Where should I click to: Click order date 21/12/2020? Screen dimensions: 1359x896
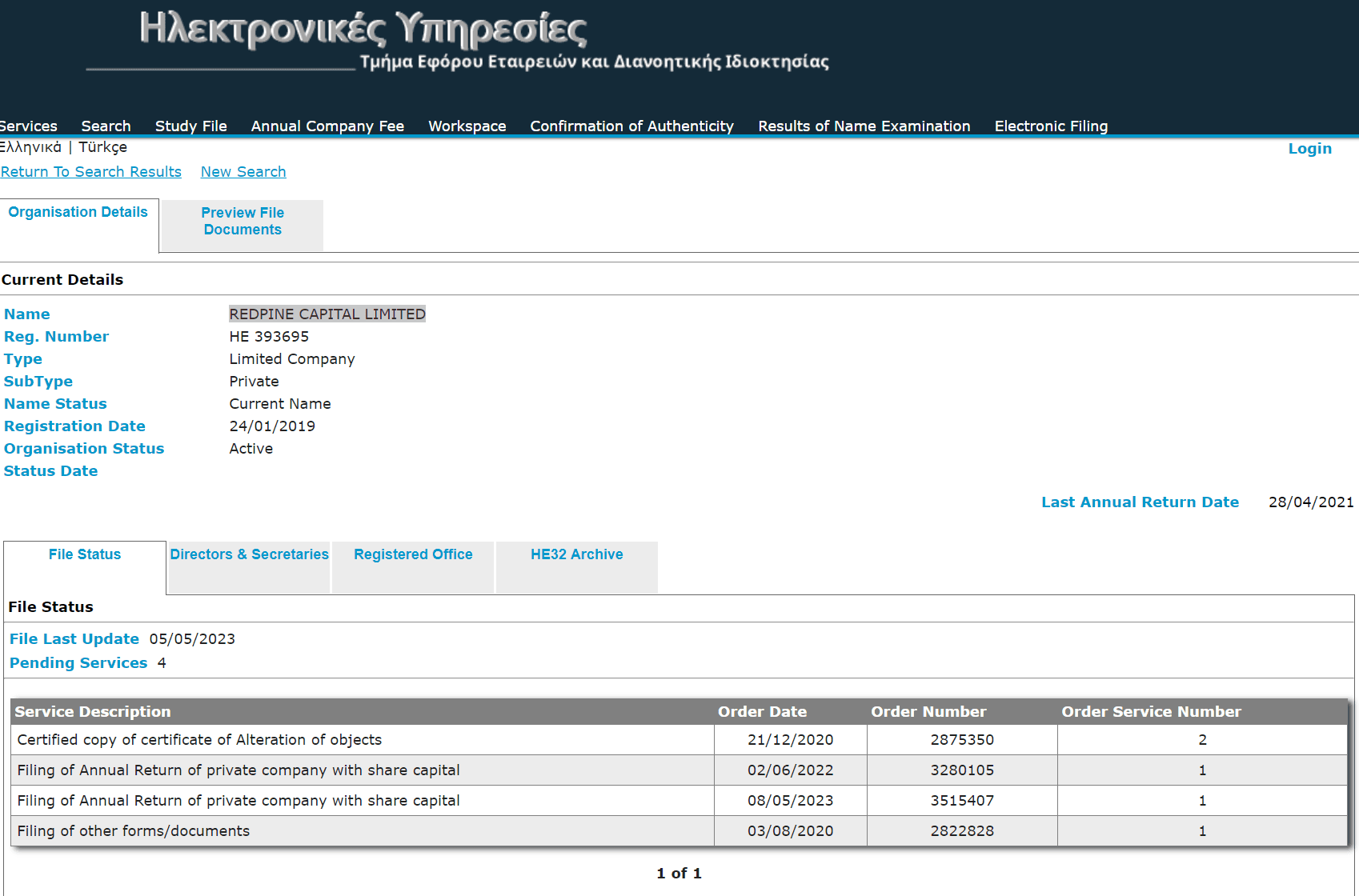pos(791,740)
